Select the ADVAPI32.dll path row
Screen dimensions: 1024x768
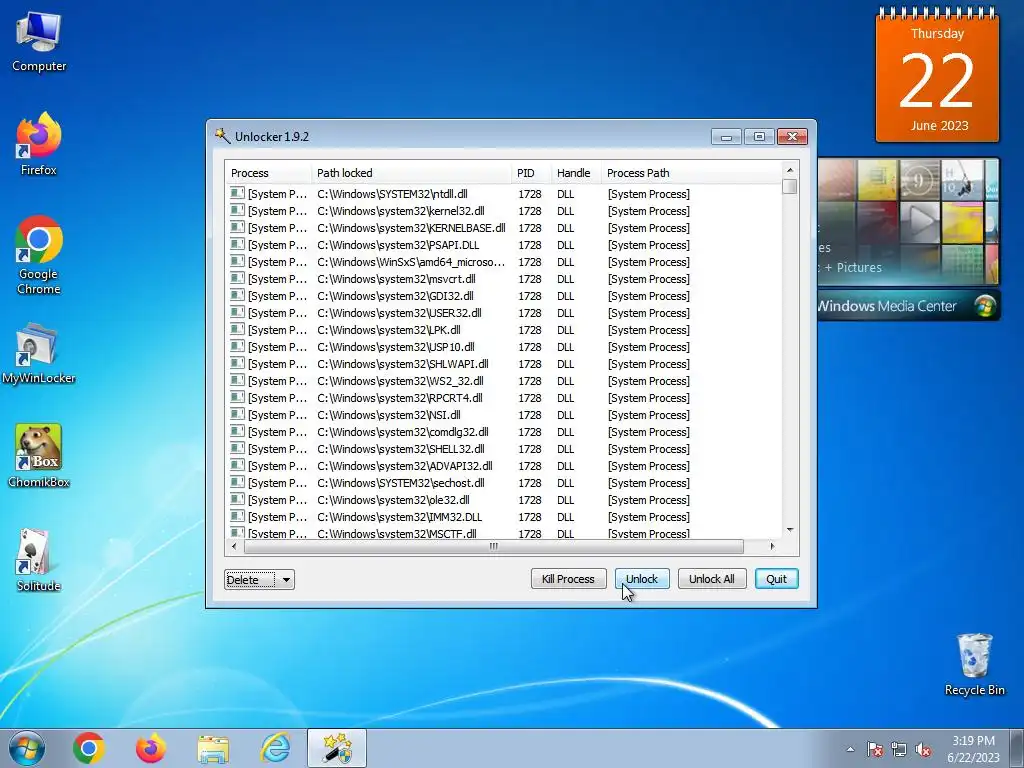pos(405,466)
